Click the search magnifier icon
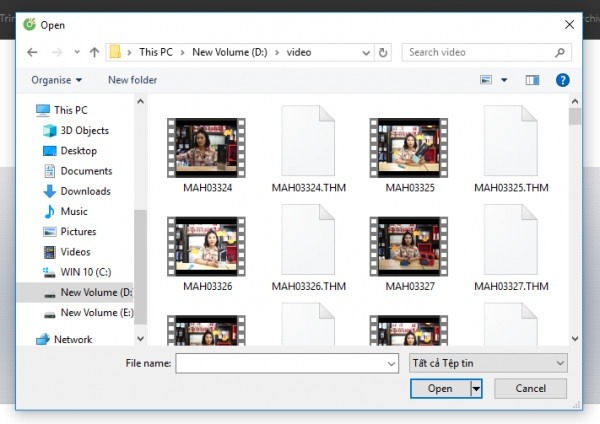 pos(560,52)
